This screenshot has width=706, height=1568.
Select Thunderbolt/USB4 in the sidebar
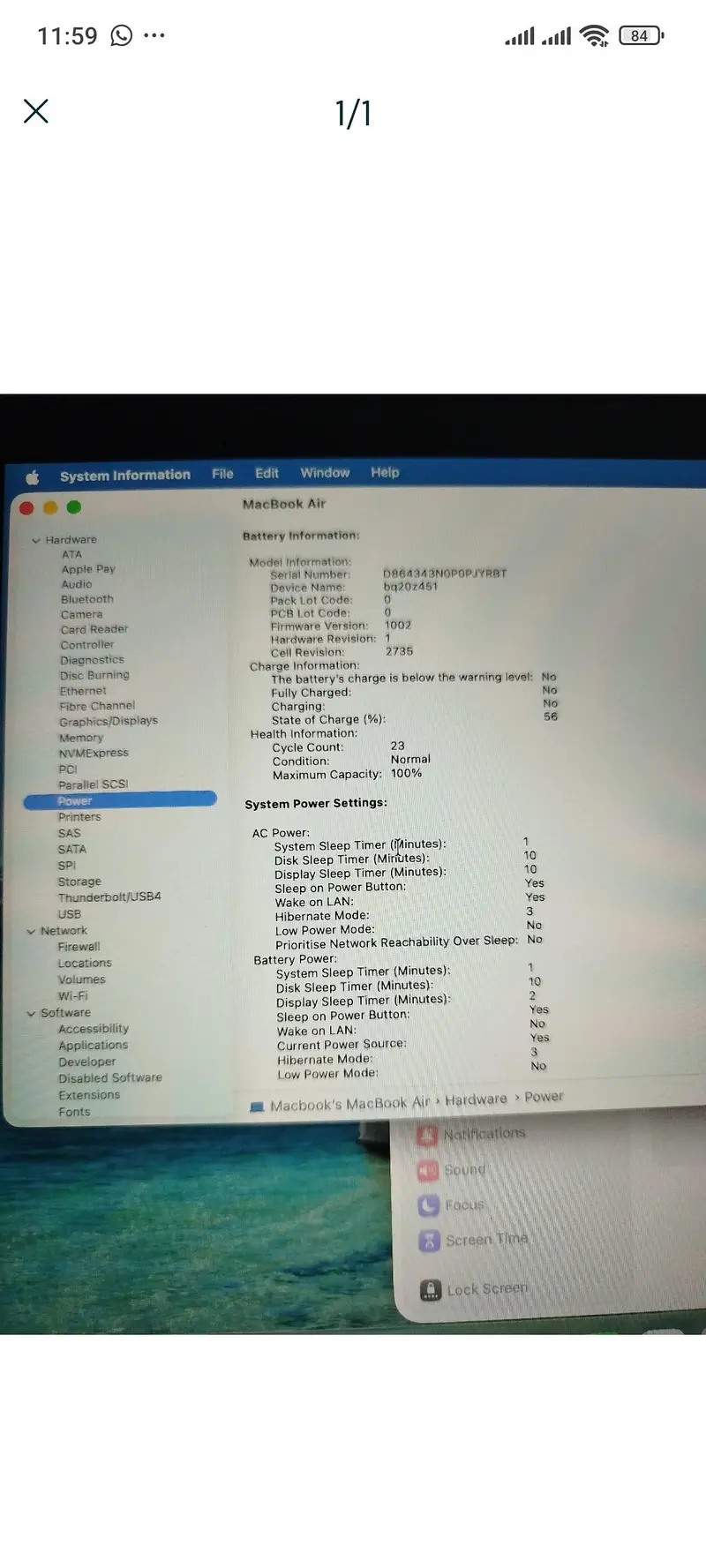point(109,897)
